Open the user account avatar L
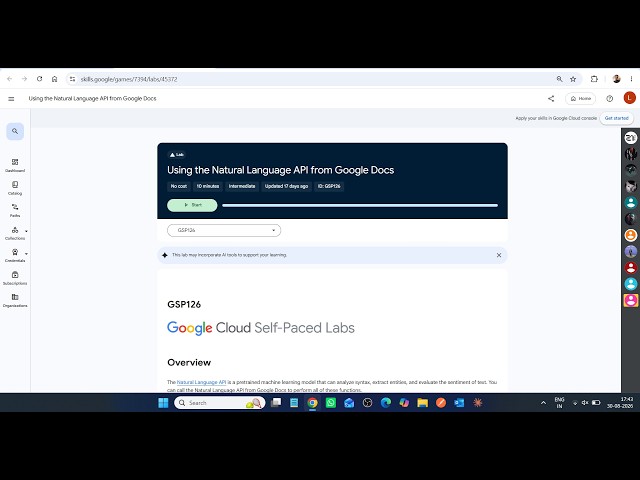Screen dimensions: 640x480 pos(629,98)
